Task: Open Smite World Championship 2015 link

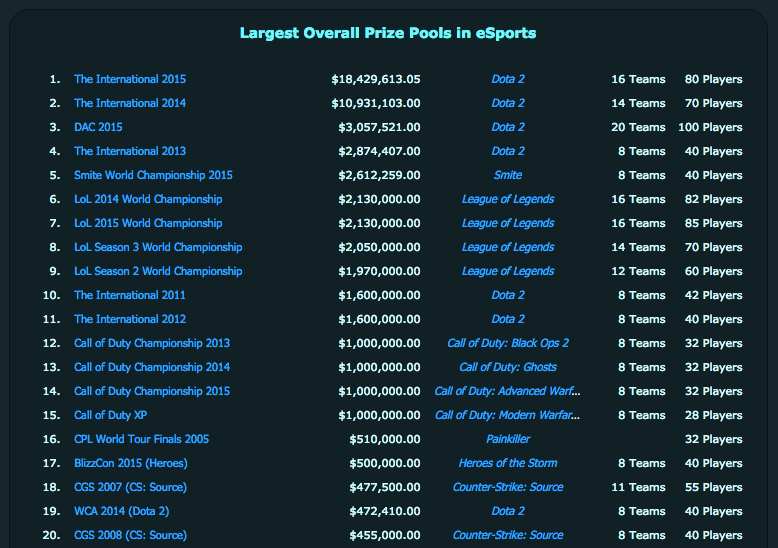Action: click(x=153, y=175)
